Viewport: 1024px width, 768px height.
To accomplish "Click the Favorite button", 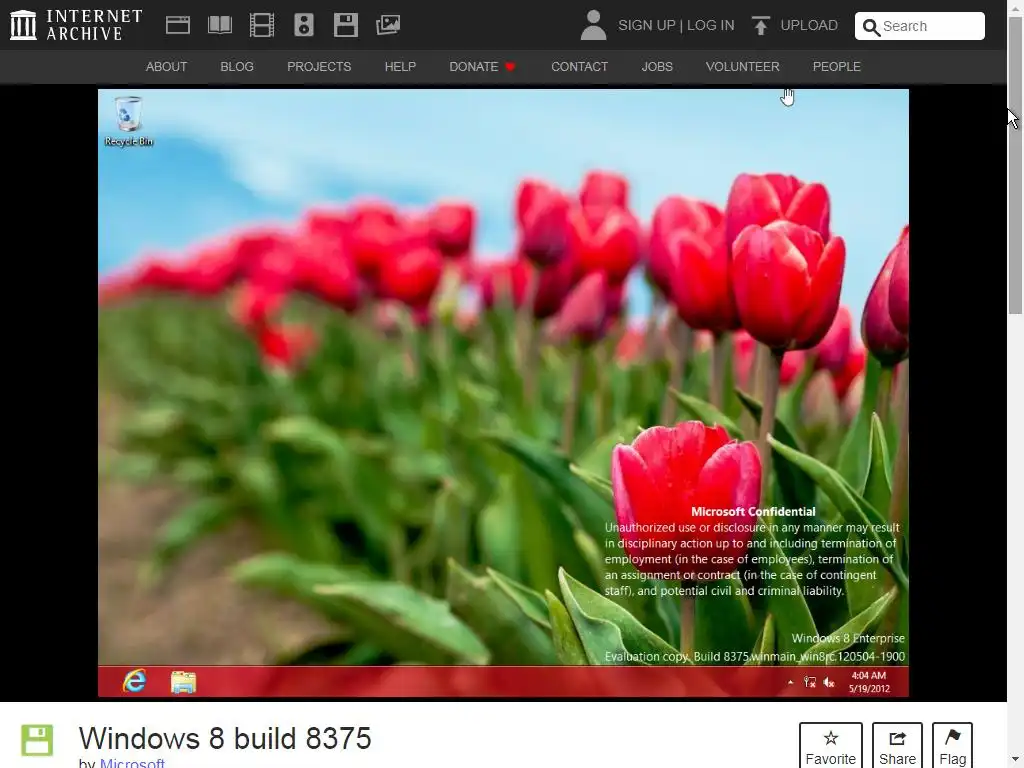I will pyautogui.click(x=831, y=746).
